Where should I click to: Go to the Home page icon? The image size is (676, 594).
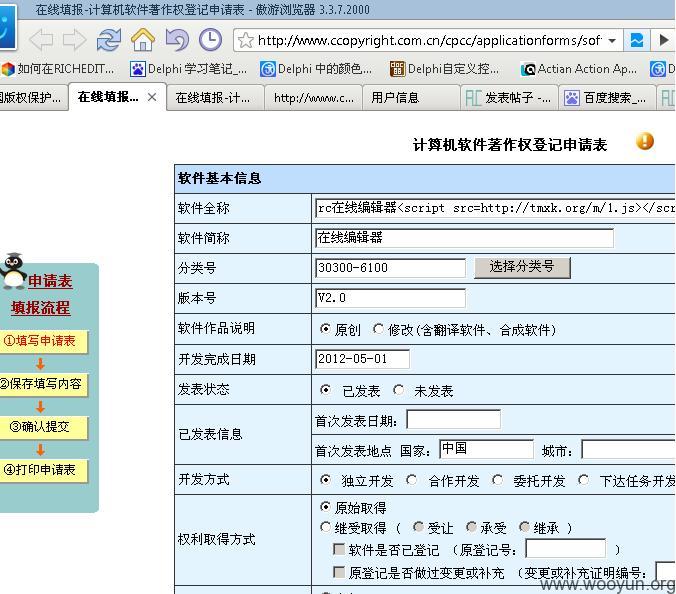click(143, 40)
